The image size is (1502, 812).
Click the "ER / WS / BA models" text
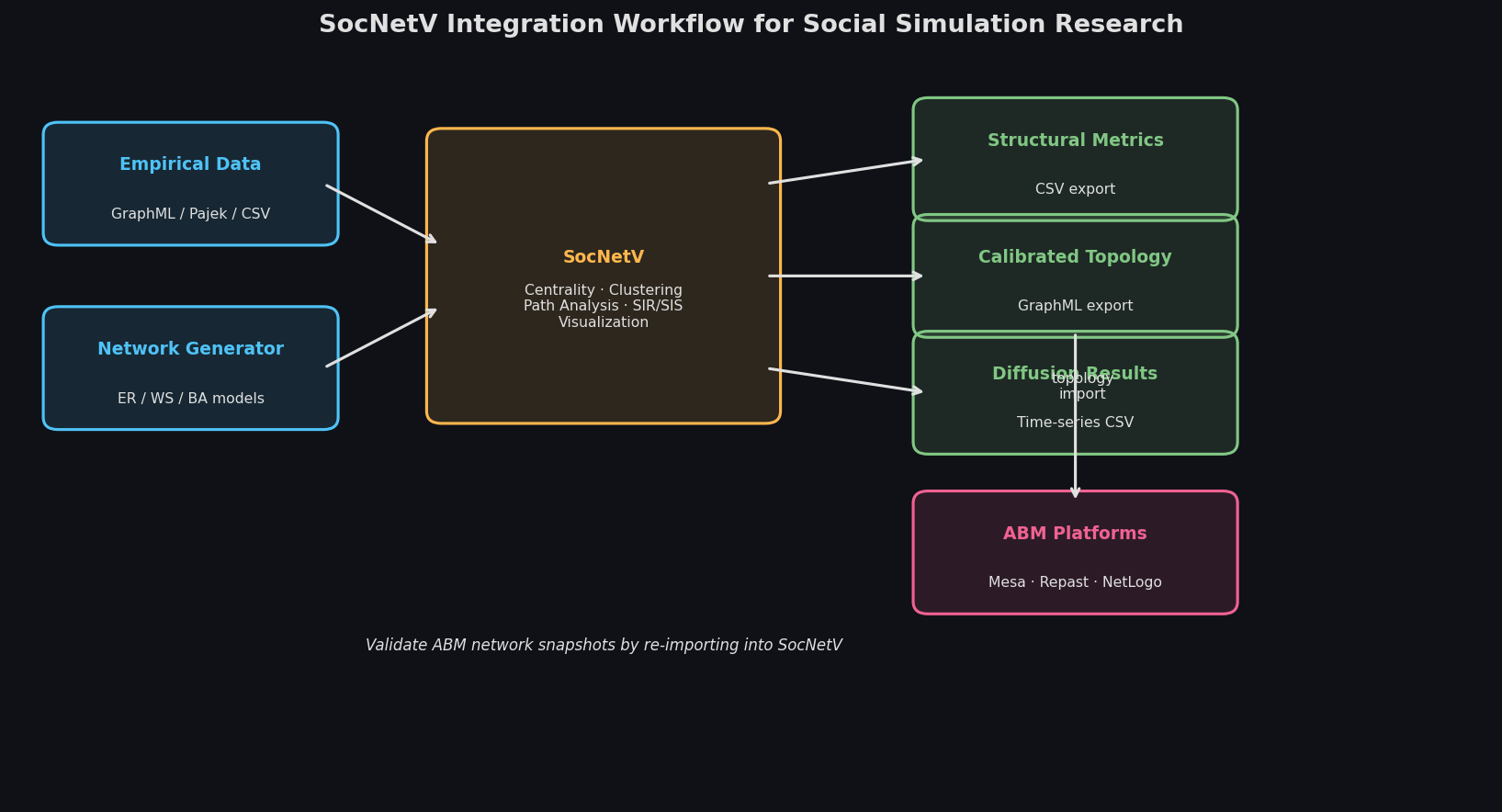click(x=190, y=399)
